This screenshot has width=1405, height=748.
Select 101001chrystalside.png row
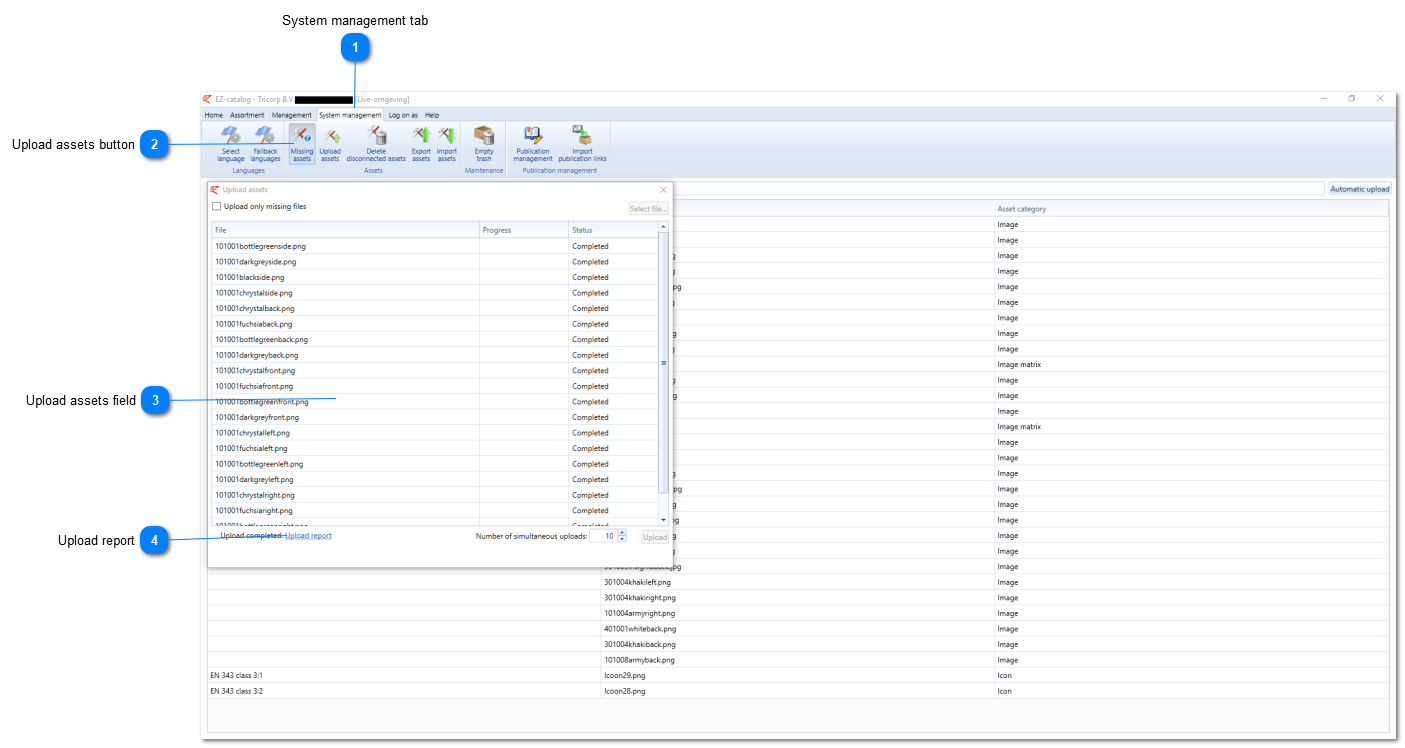[x=434, y=293]
